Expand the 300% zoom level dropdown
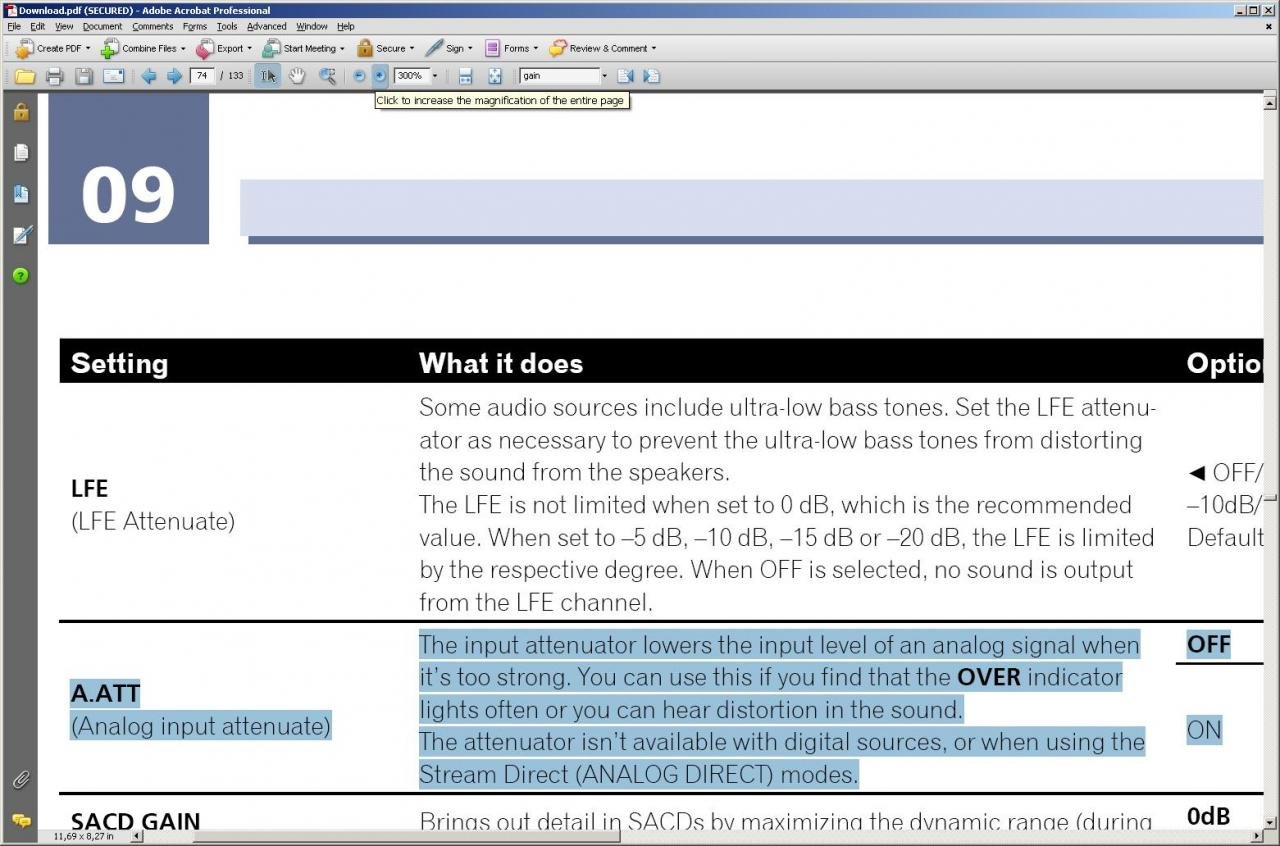Screen dimensions: 1280x846 tap(435, 76)
